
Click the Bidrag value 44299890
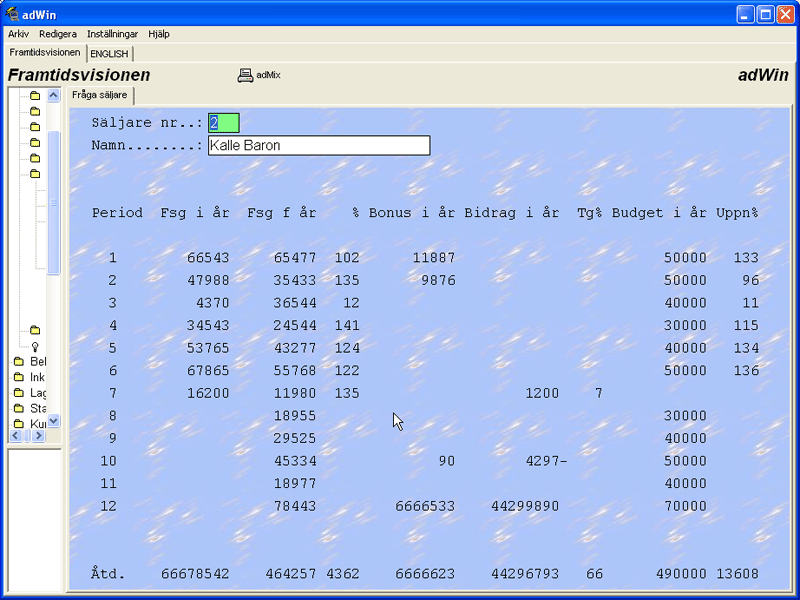[x=524, y=506]
